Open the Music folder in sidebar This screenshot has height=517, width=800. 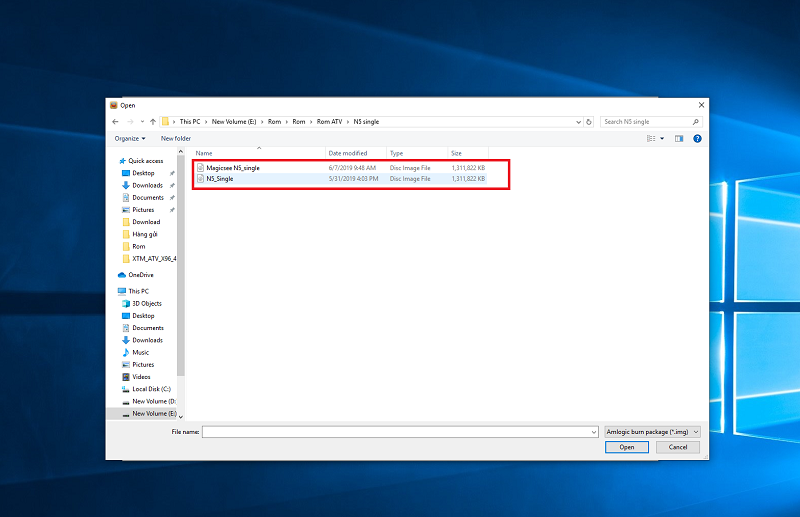point(141,352)
